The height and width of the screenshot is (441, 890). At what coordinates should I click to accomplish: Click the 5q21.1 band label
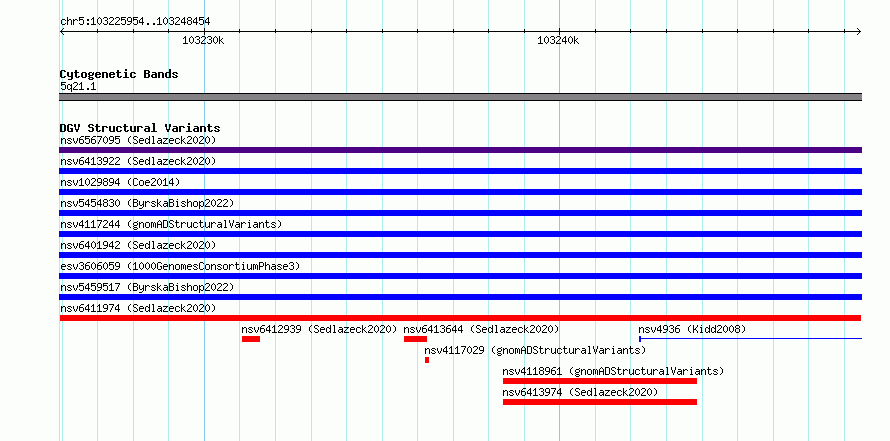pos(78,86)
